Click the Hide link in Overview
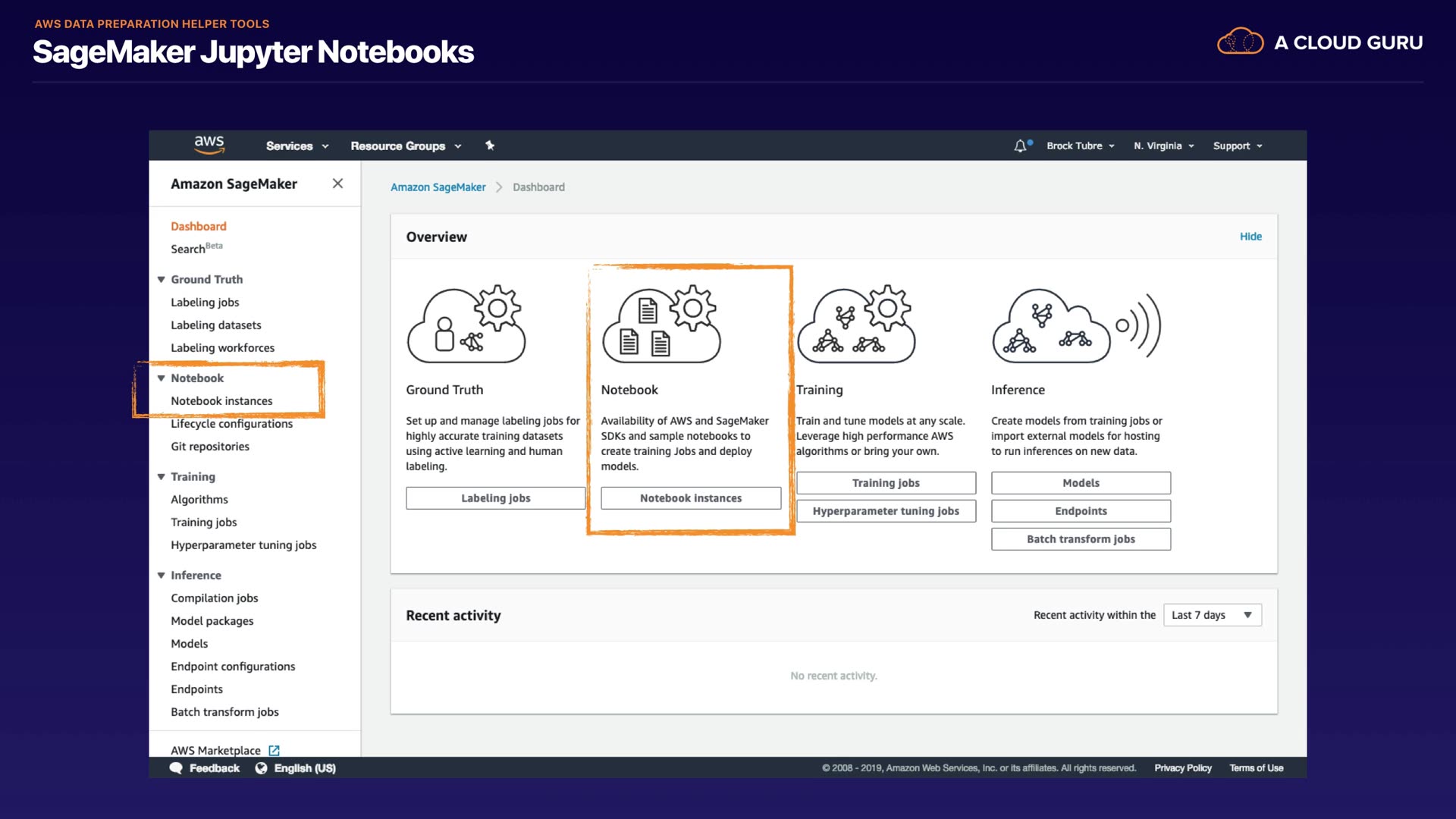 tap(1250, 237)
